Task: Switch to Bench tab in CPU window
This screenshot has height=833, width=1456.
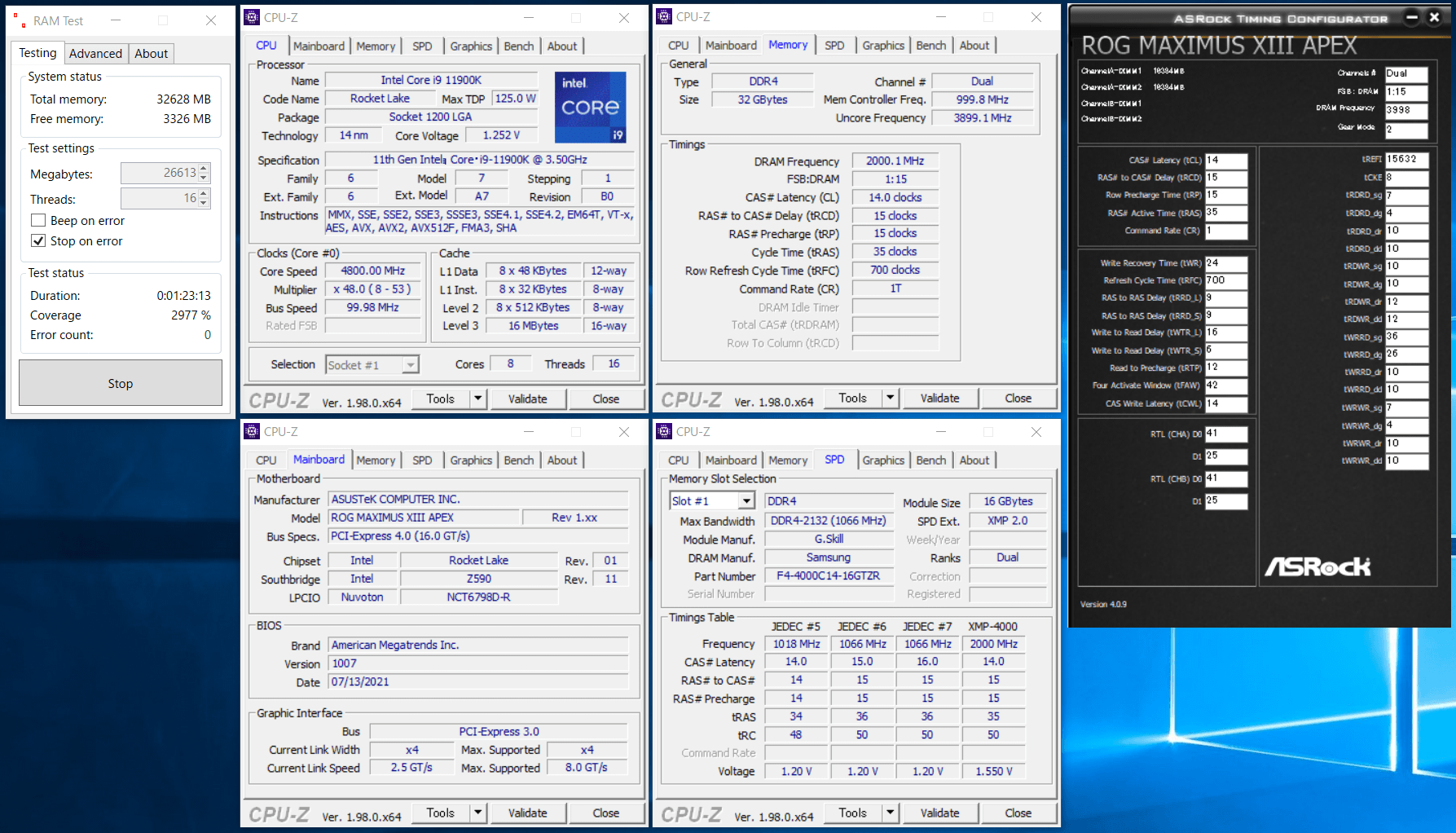Action: pyautogui.click(x=518, y=46)
